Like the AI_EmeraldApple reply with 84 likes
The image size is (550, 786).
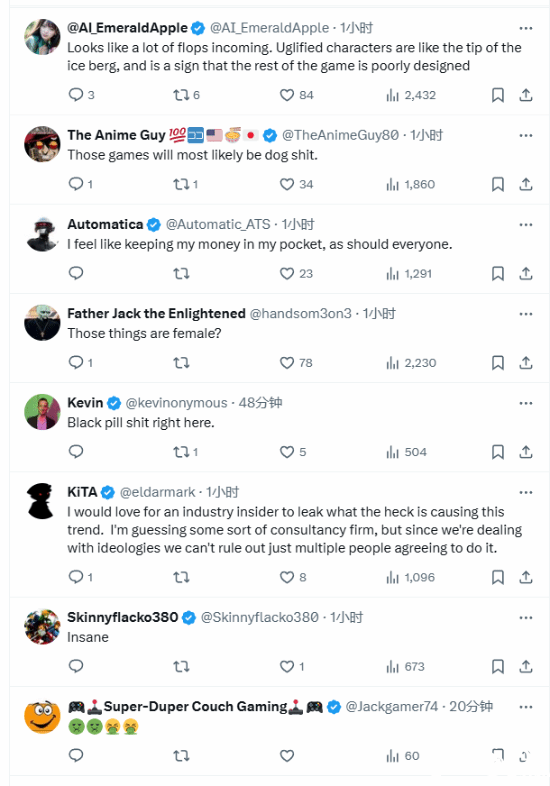(x=296, y=95)
